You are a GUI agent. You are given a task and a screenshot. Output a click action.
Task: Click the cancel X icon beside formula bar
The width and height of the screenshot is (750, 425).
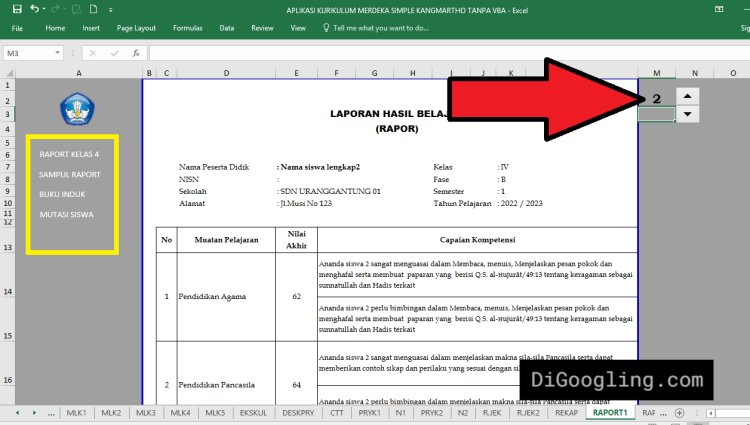coord(93,53)
